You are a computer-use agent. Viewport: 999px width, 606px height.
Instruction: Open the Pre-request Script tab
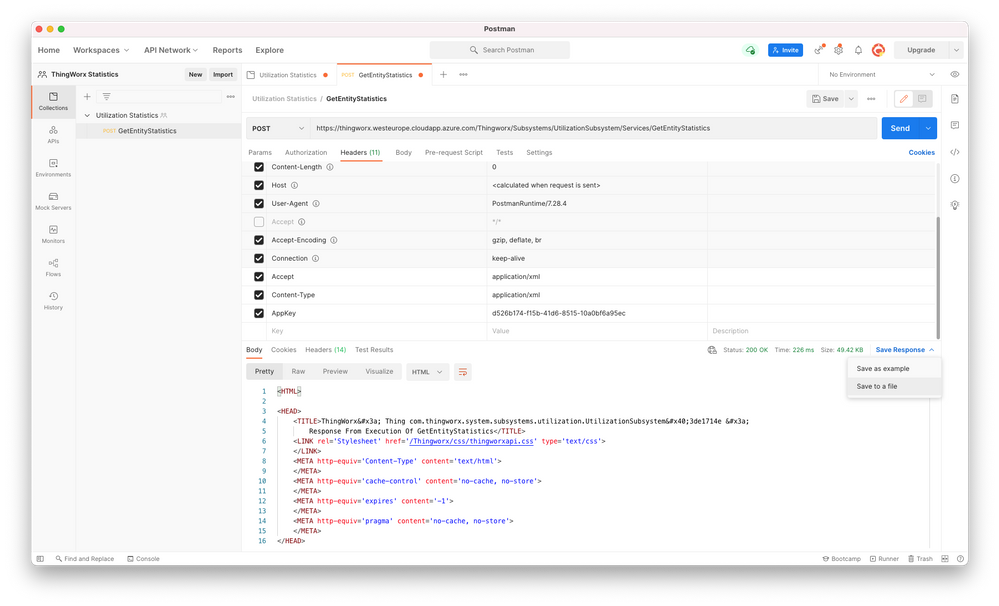[454, 152]
